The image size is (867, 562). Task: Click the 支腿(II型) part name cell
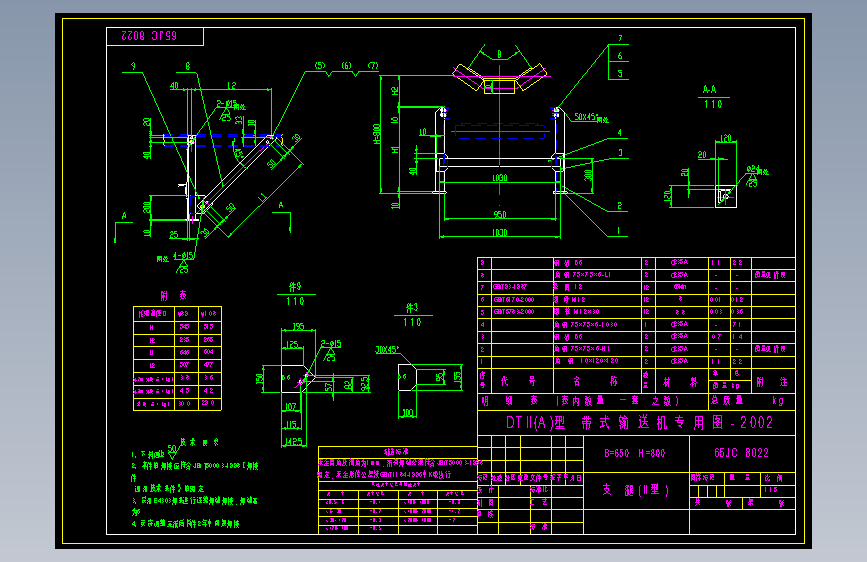(x=636, y=490)
